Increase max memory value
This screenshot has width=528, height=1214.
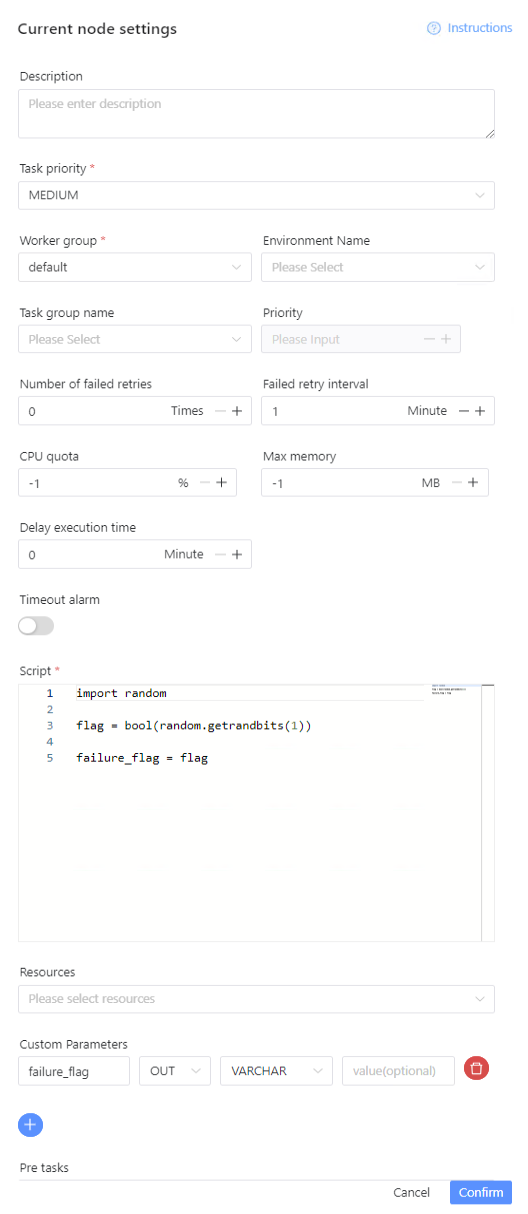point(473,483)
